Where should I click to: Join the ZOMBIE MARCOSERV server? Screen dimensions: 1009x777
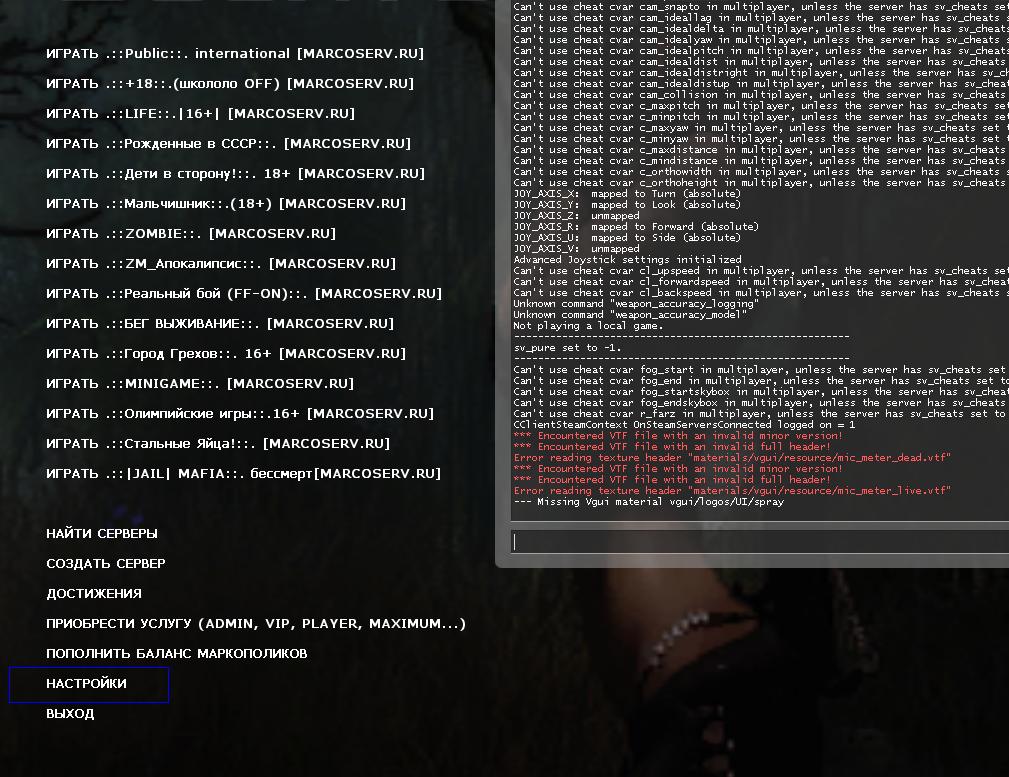(x=190, y=234)
